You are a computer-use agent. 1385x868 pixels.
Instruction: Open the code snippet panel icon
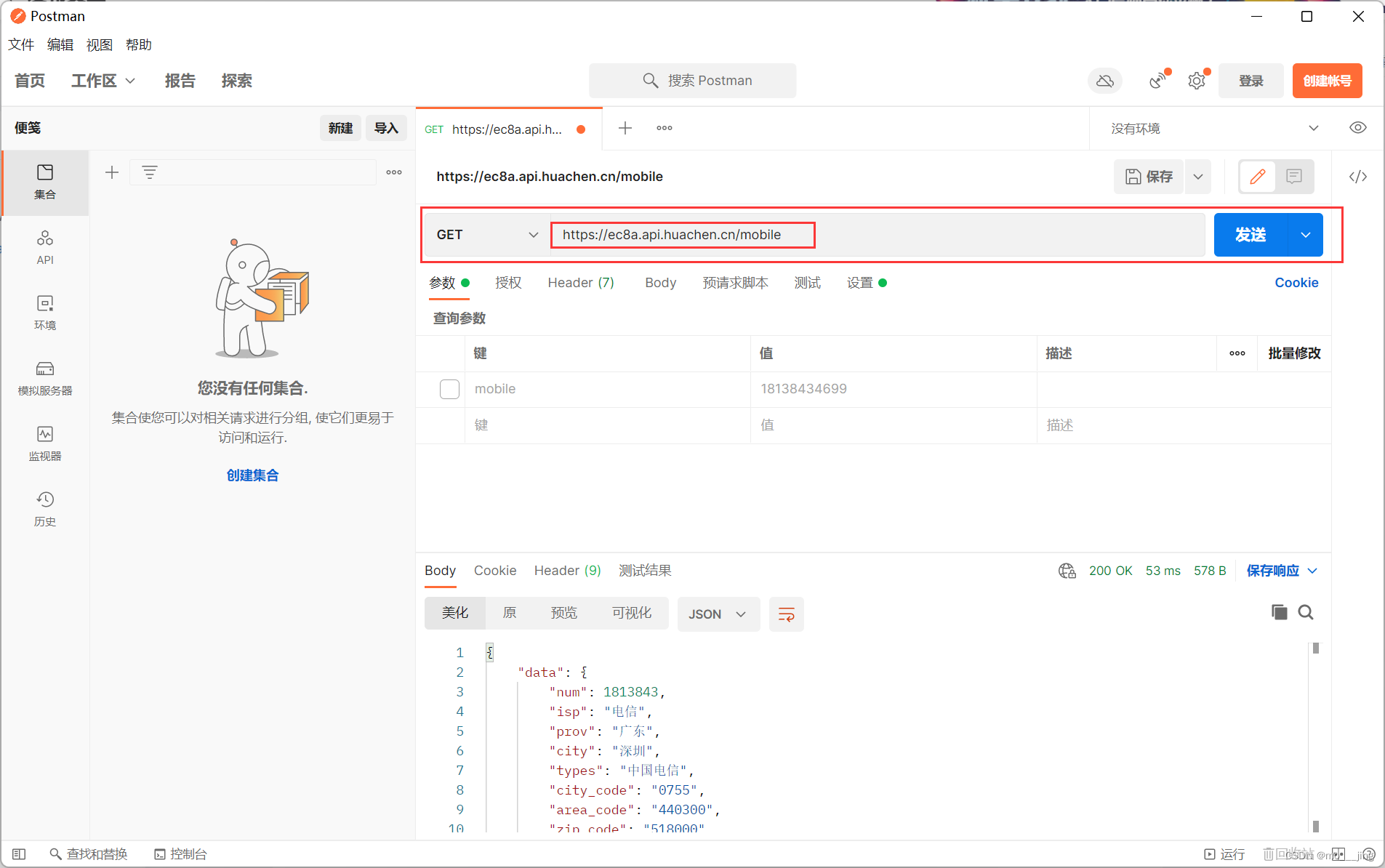click(1357, 177)
